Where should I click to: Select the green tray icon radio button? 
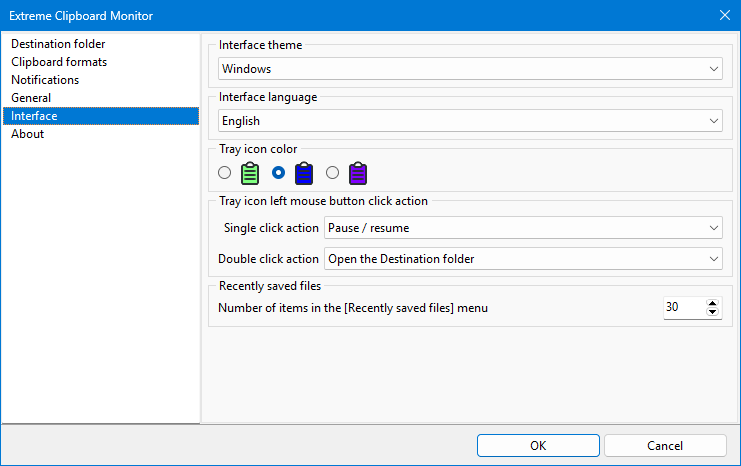click(x=224, y=173)
